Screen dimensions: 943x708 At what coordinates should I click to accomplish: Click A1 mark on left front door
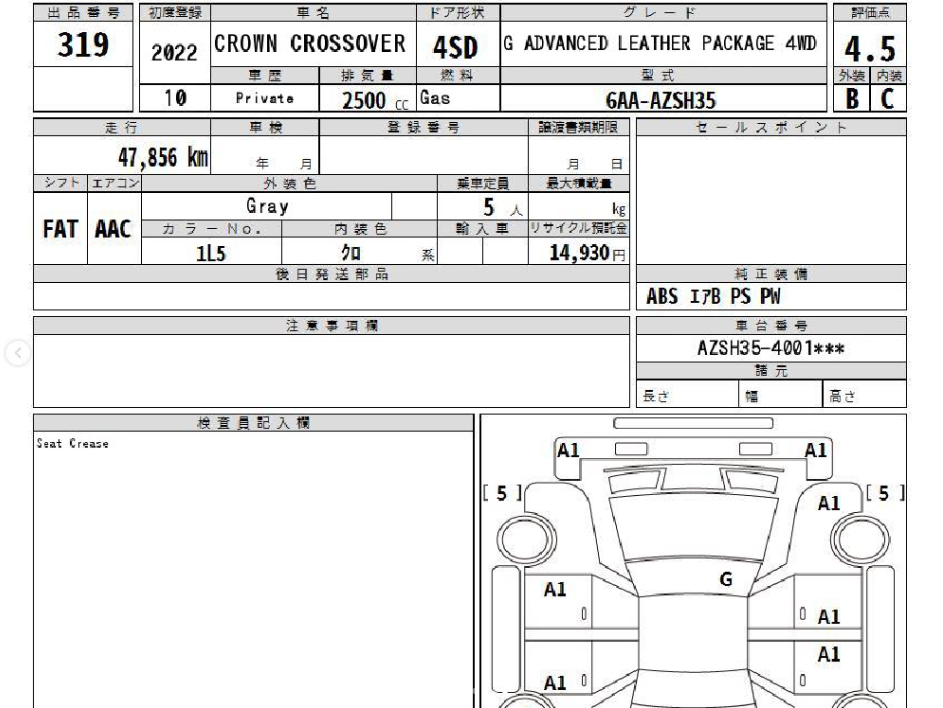click(554, 589)
